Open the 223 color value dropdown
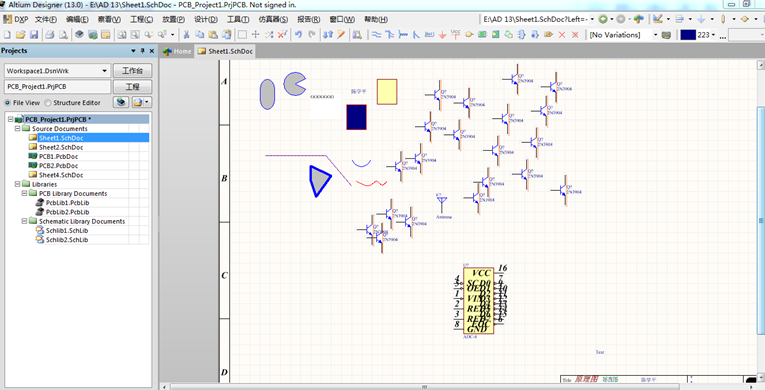765x390 pixels. (x=713, y=35)
